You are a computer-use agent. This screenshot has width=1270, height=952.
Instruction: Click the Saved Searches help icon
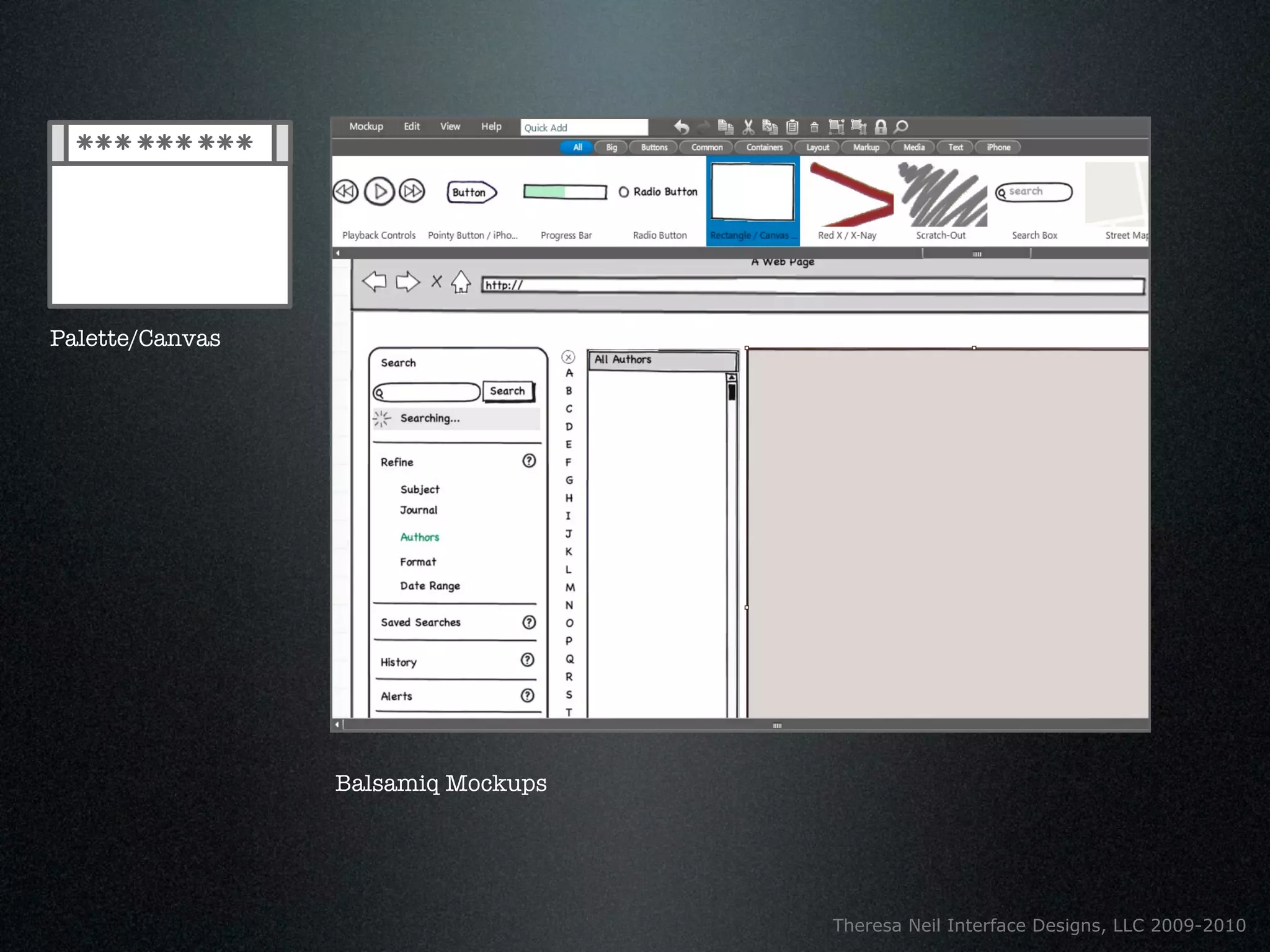[529, 622]
